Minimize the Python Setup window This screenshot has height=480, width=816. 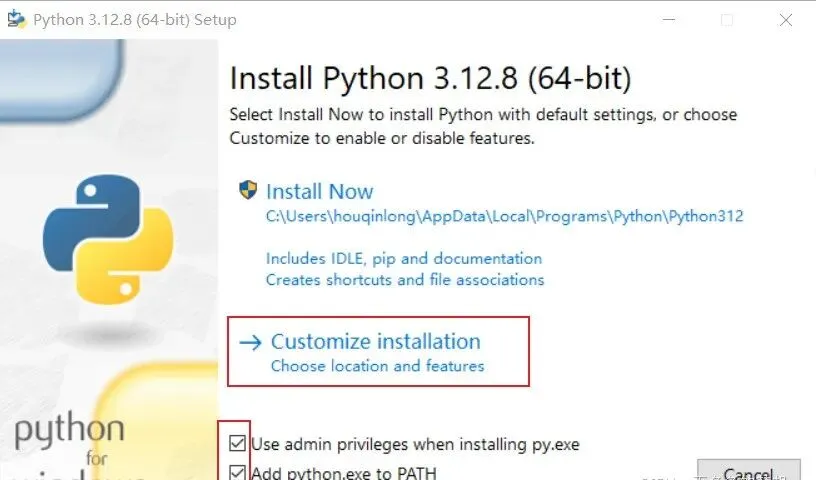[669, 20]
